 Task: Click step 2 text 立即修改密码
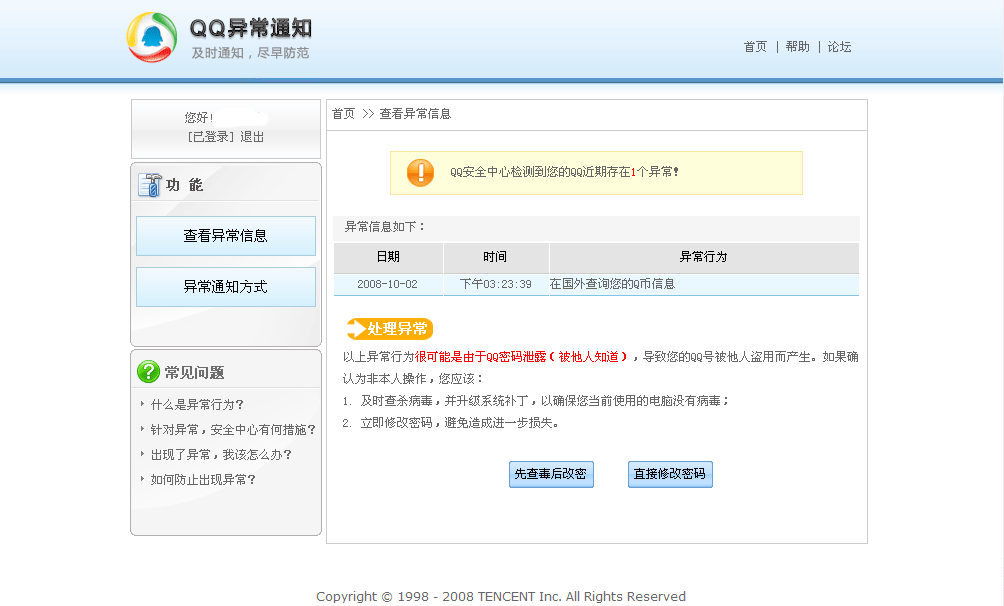[396, 423]
